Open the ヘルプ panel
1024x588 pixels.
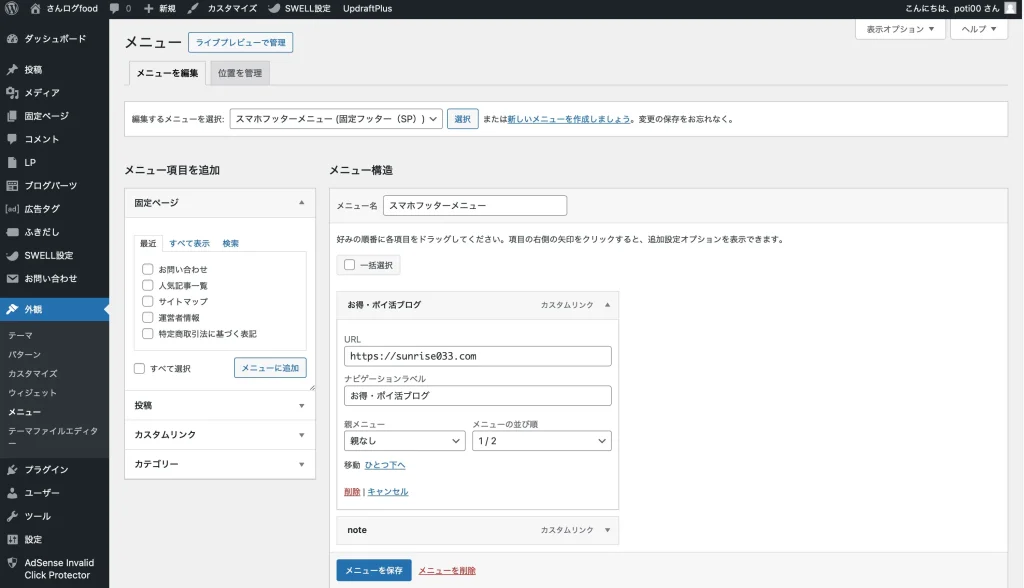click(979, 29)
